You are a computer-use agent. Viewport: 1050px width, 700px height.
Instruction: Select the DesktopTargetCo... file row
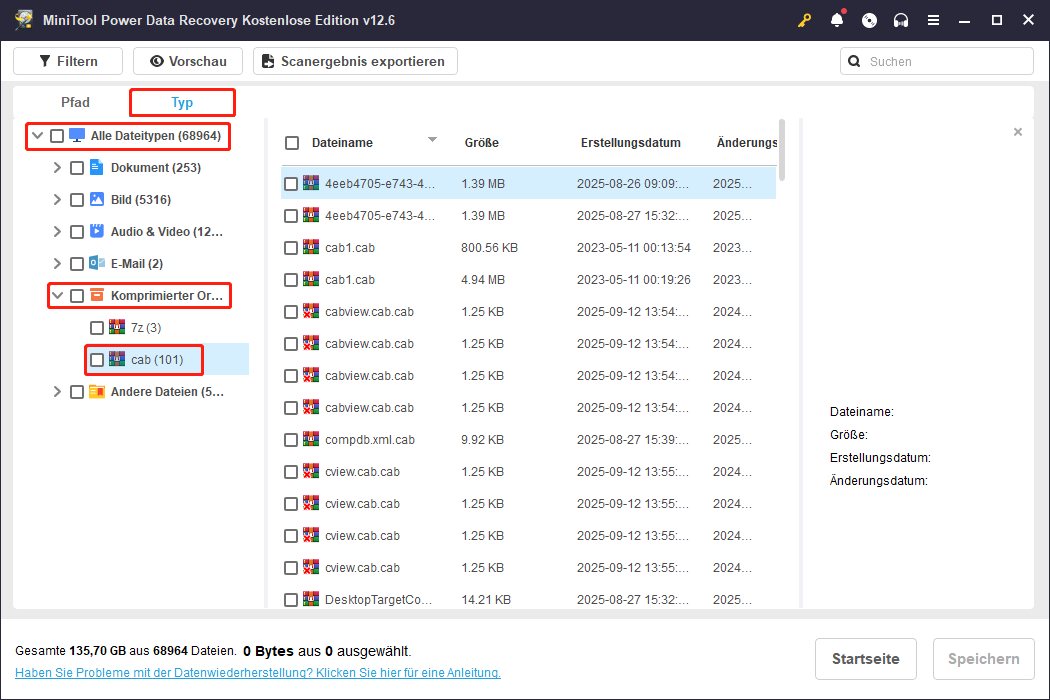pyautogui.click(x=528, y=600)
